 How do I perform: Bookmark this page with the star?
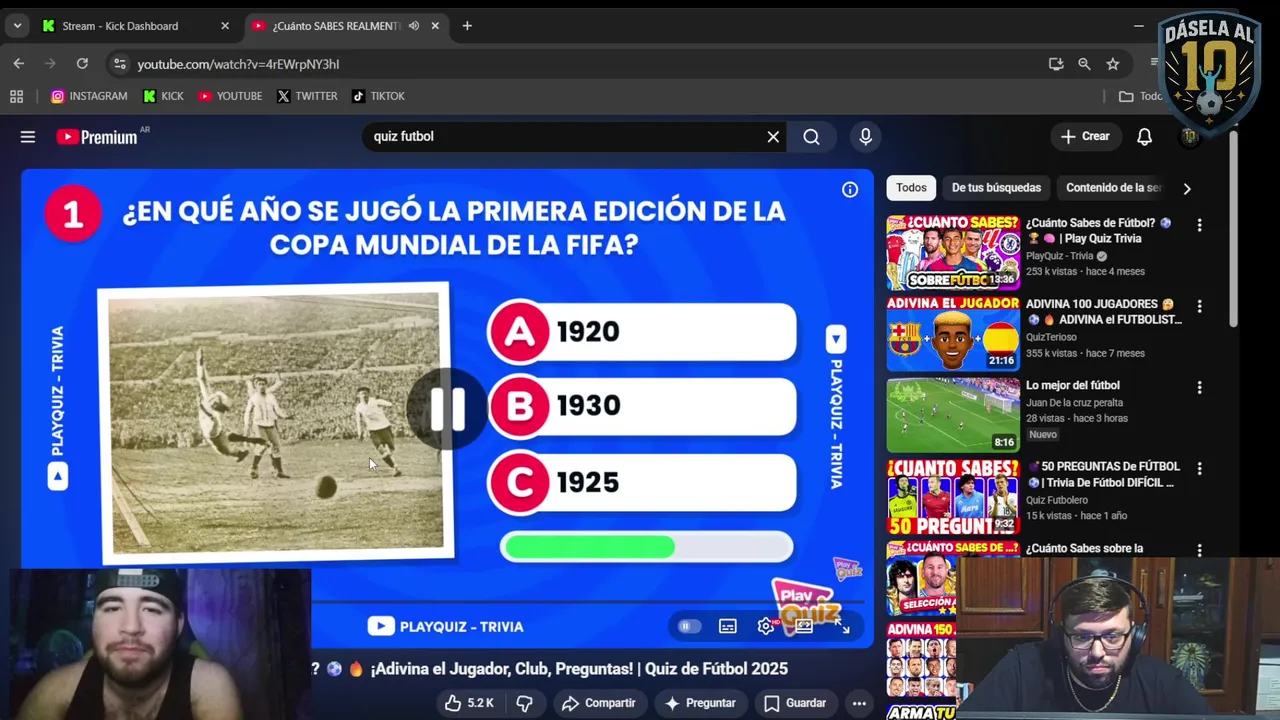pos(1113,64)
